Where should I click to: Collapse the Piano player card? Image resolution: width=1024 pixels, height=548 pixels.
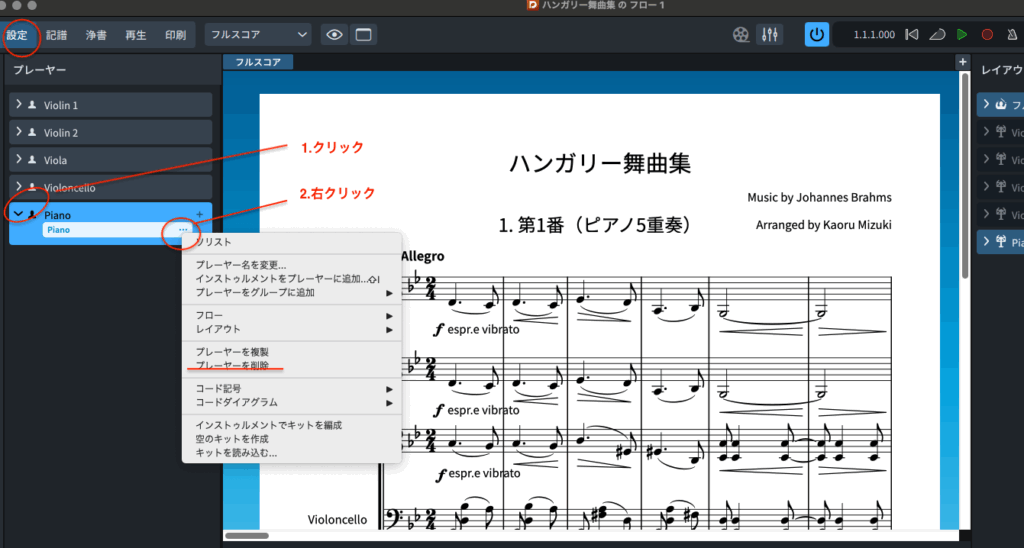coord(19,214)
